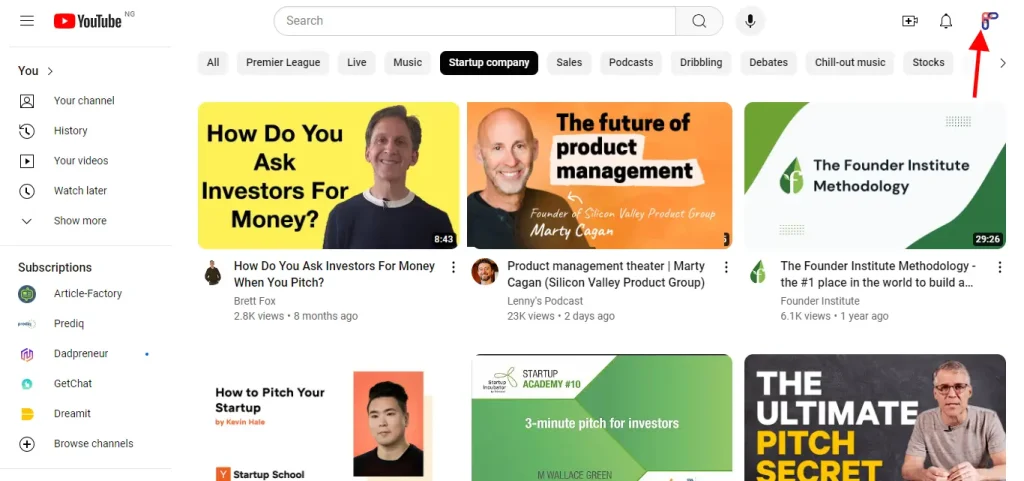
Task: Open options for Marty Cagan video
Action: [x=726, y=267]
